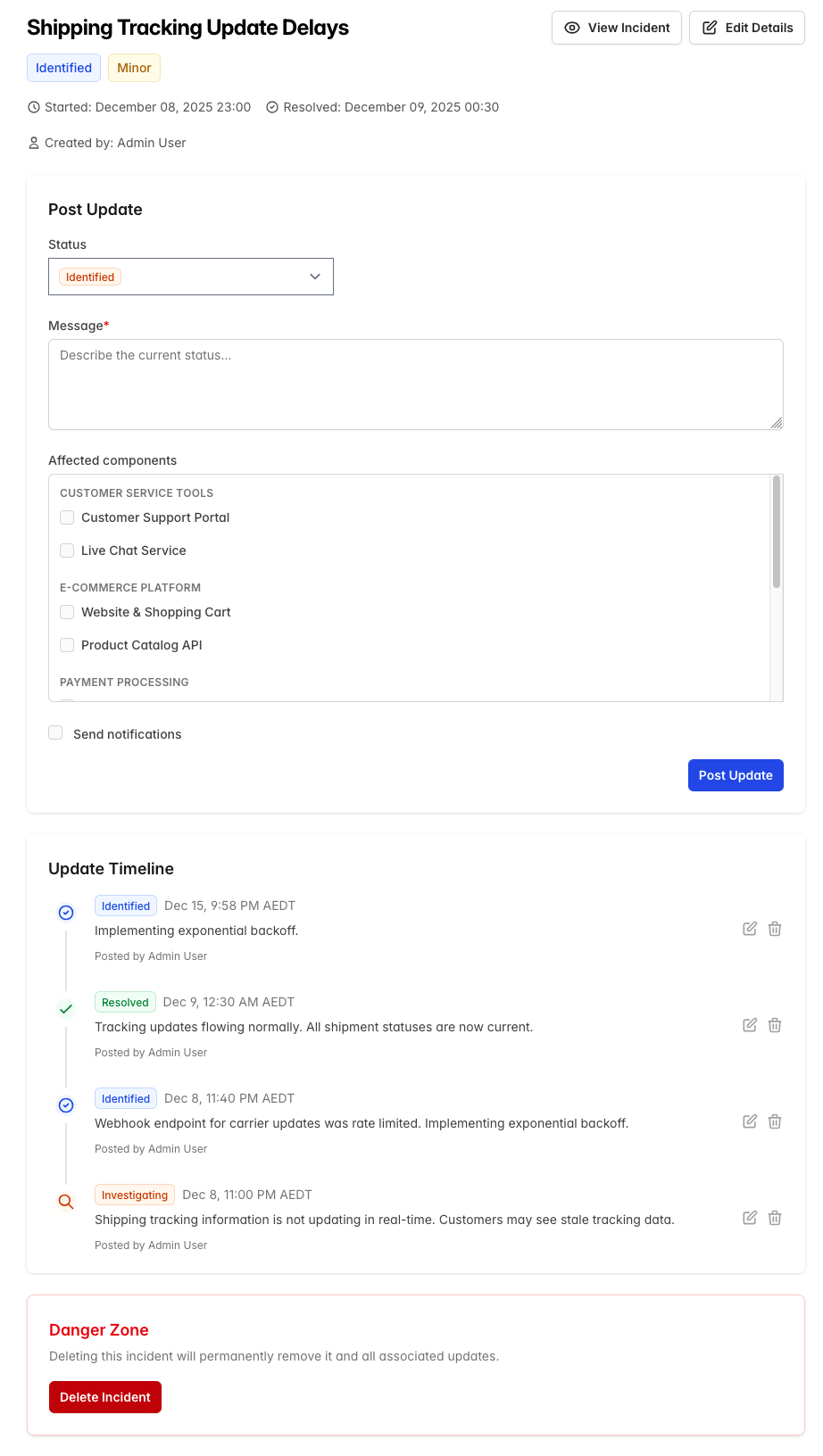This screenshot has height=1456, width=823.
Task: Click the delete icon beside the Dec 15 update
Action: 775,928
